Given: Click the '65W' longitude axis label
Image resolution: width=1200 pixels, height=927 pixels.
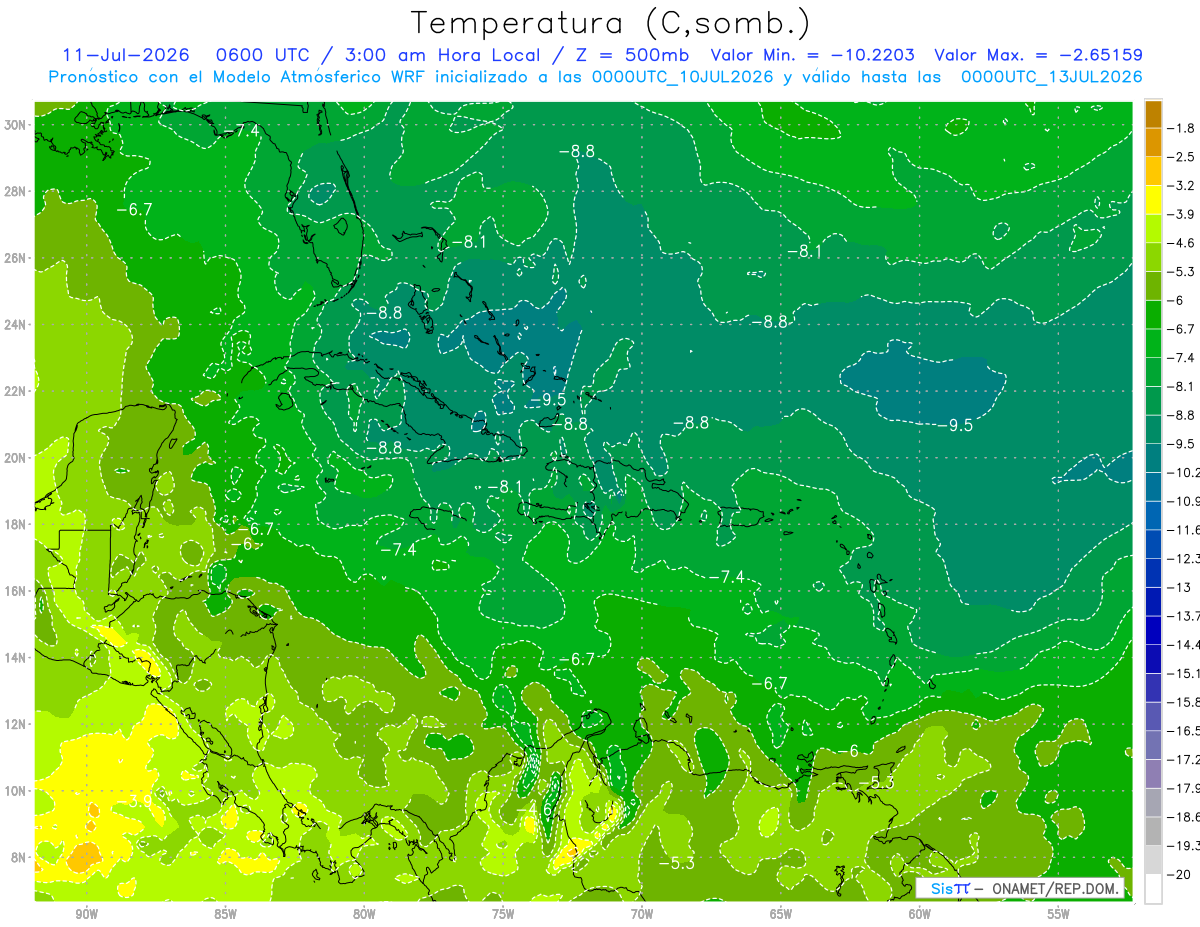Looking at the screenshot, I should point(781,914).
